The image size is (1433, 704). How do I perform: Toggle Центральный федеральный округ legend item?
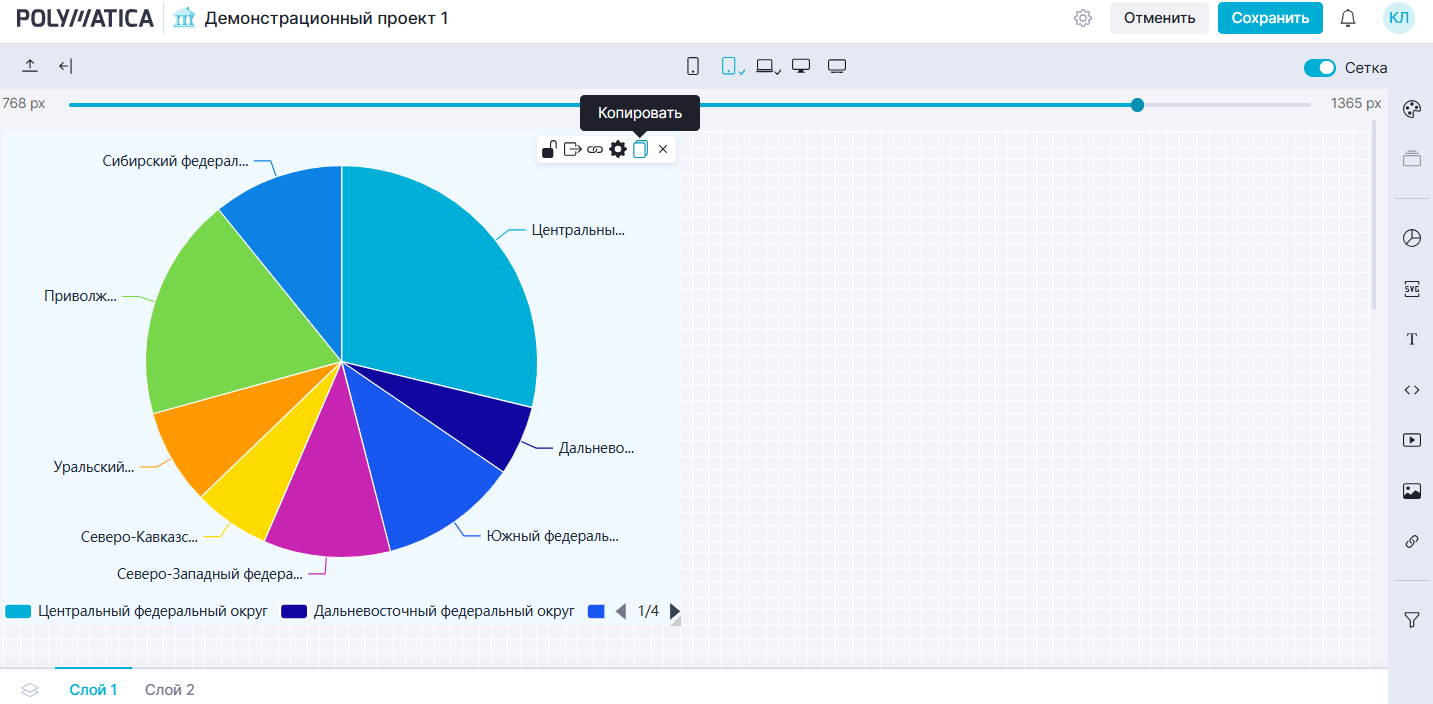(x=137, y=611)
